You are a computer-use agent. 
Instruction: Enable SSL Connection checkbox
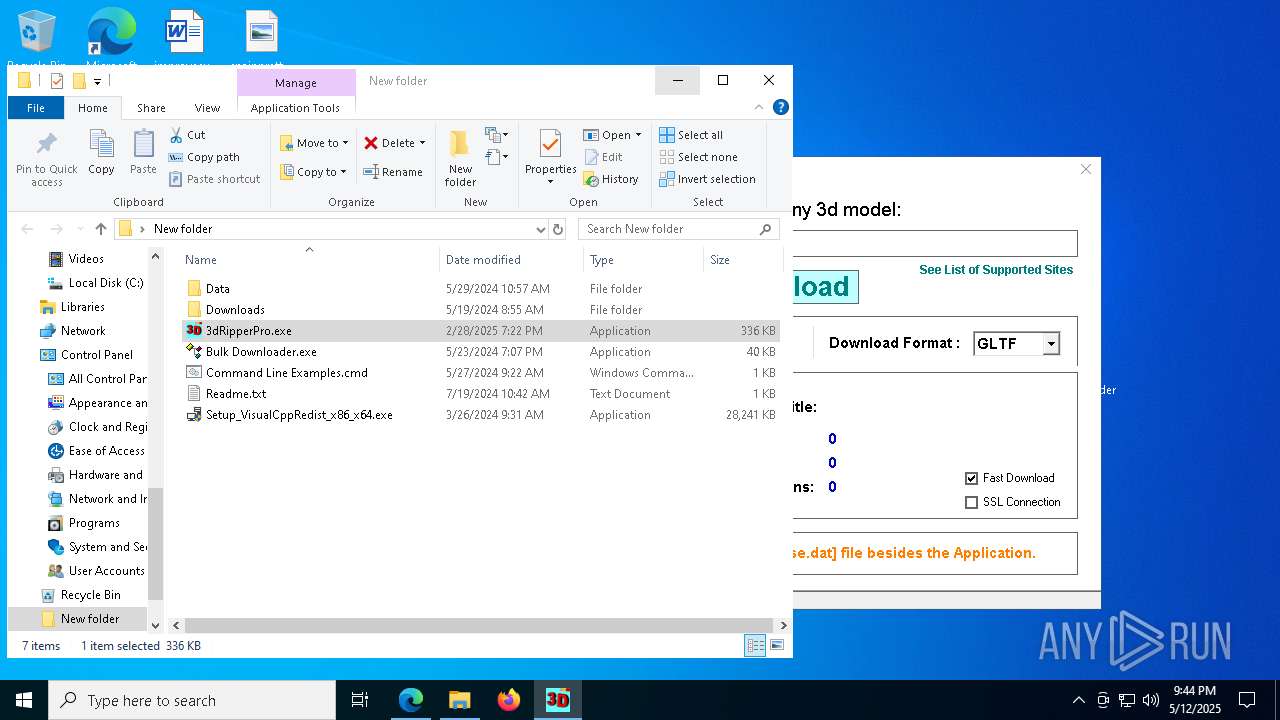click(x=971, y=502)
